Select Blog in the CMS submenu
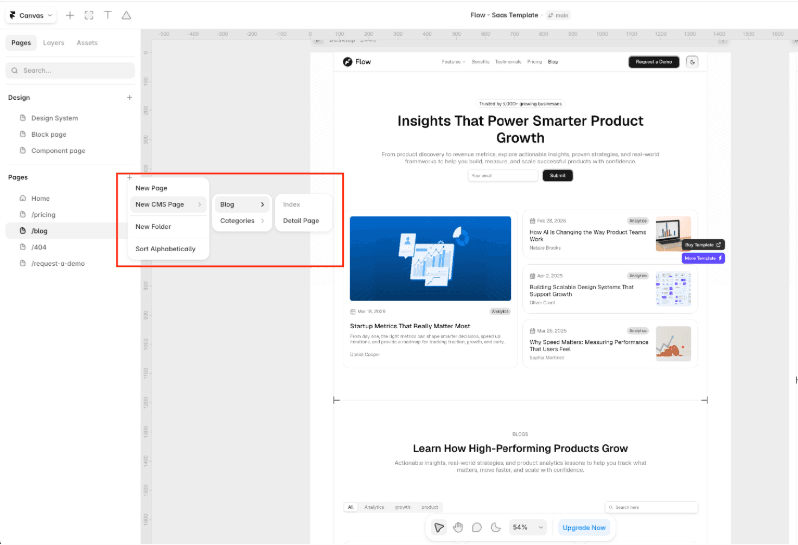798x545 pixels. click(242, 205)
